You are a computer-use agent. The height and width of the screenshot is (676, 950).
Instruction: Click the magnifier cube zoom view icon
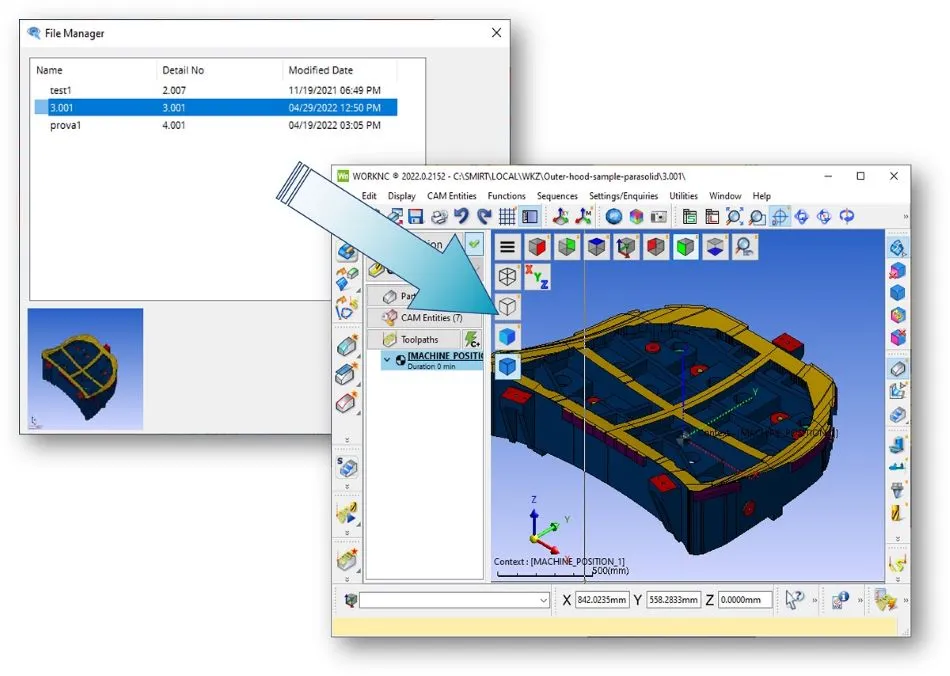[x=745, y=246]
